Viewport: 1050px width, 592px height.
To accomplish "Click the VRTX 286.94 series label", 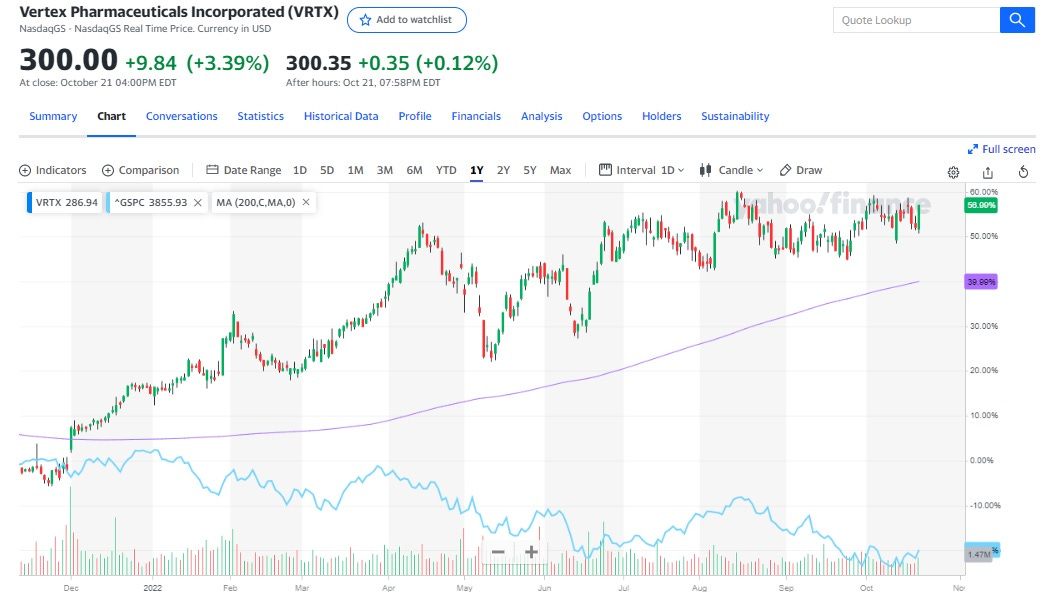I will click(x=64, y=202).
